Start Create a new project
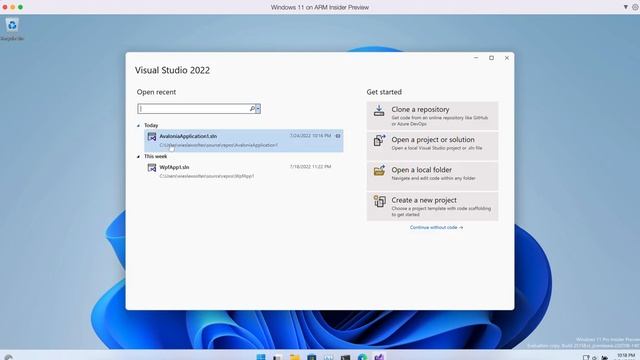 432,206
